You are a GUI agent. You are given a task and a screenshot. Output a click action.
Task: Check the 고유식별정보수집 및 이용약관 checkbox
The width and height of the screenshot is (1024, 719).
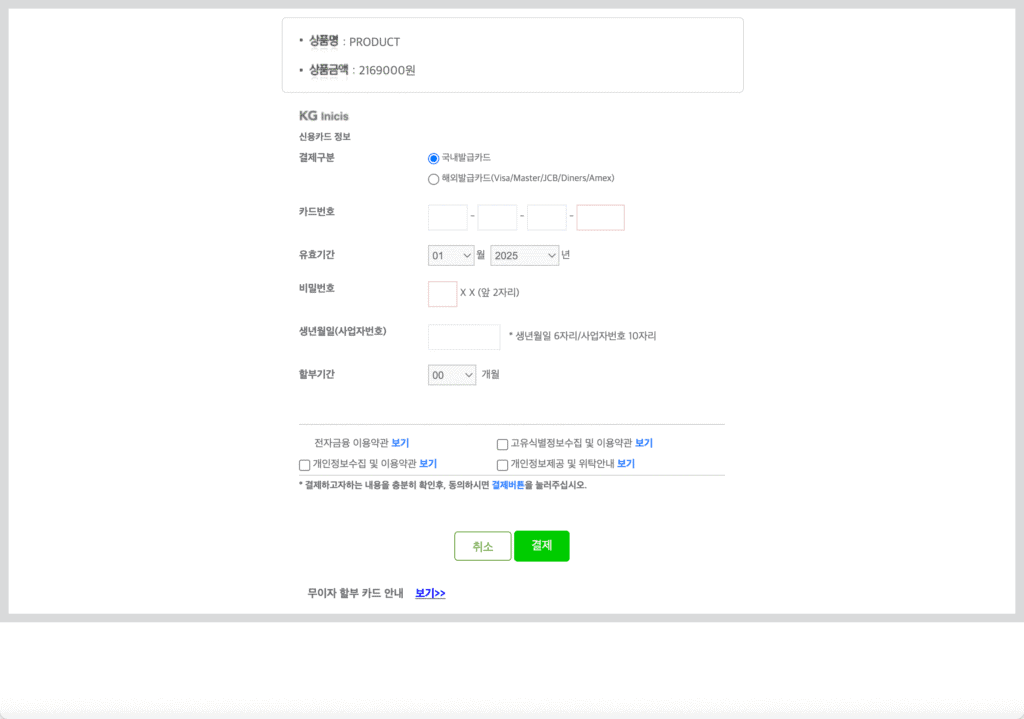(502, 443)
